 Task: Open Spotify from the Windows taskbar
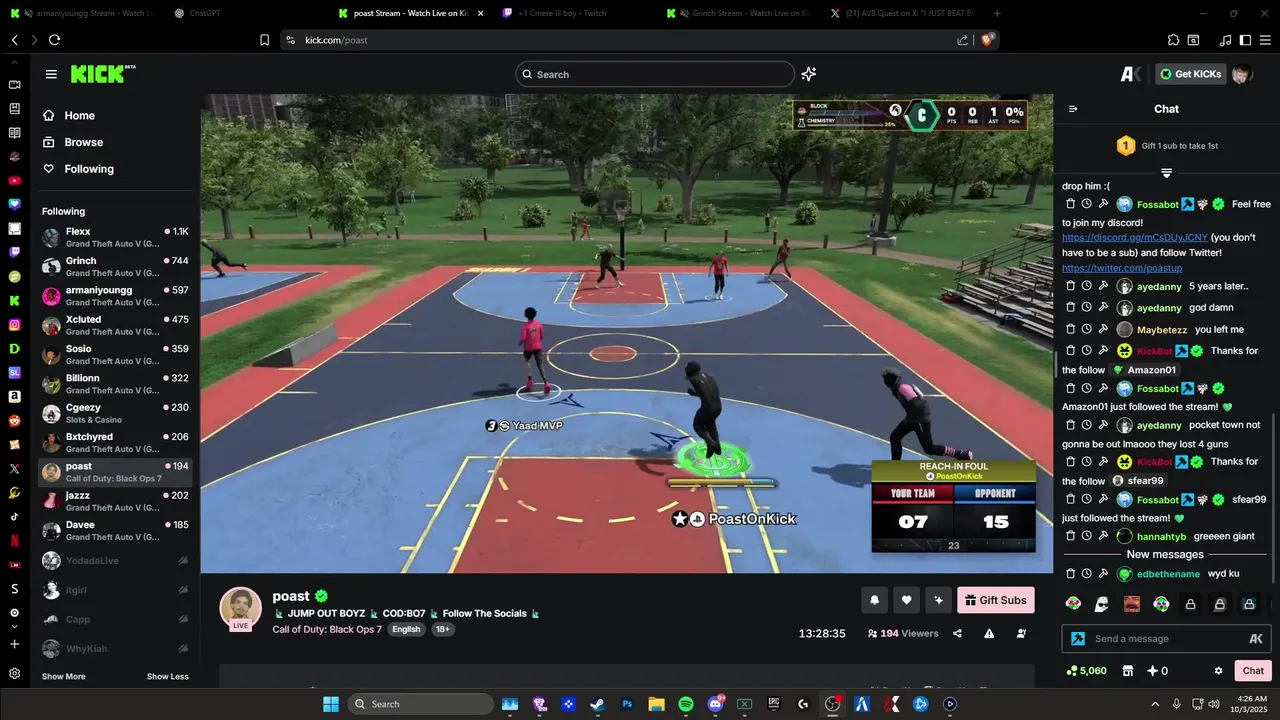686,704
